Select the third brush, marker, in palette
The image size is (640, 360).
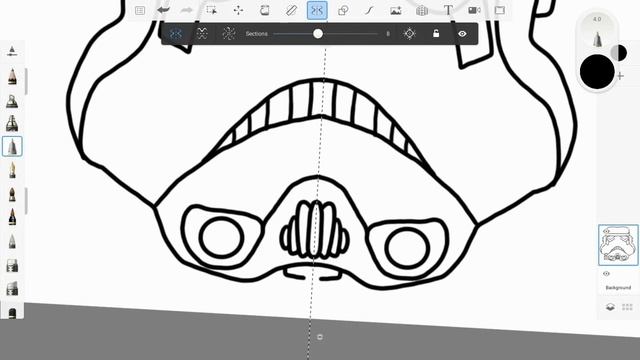[12, 123]
